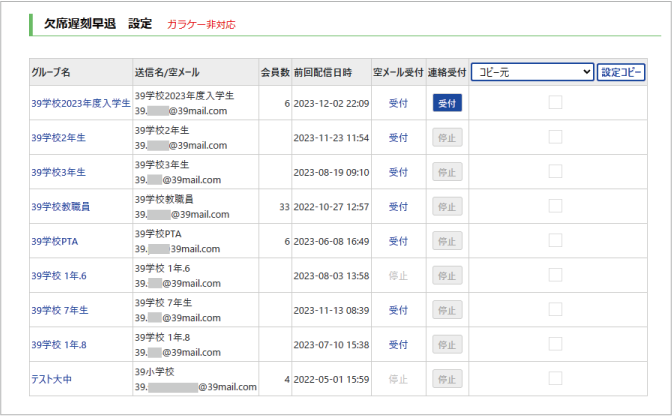Open the 39学校3年生 group link
672x416 pixels.
(x=58, y=172)
